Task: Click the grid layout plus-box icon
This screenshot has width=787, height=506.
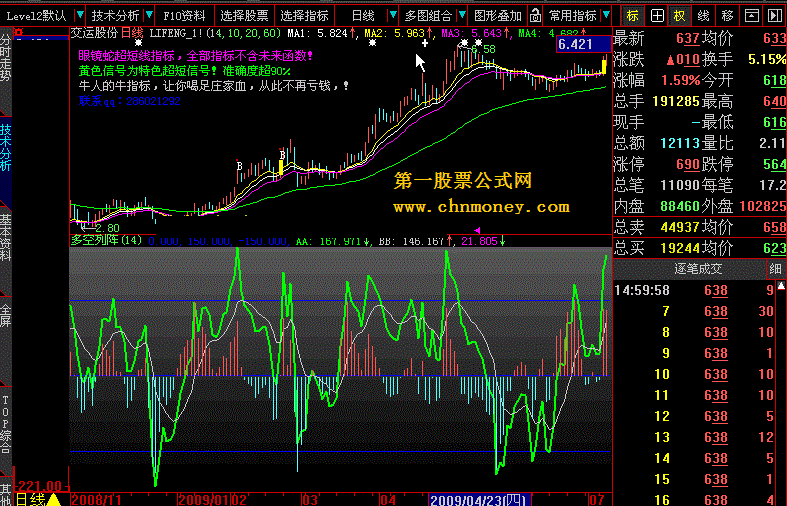Action: [x=657, y=16]
